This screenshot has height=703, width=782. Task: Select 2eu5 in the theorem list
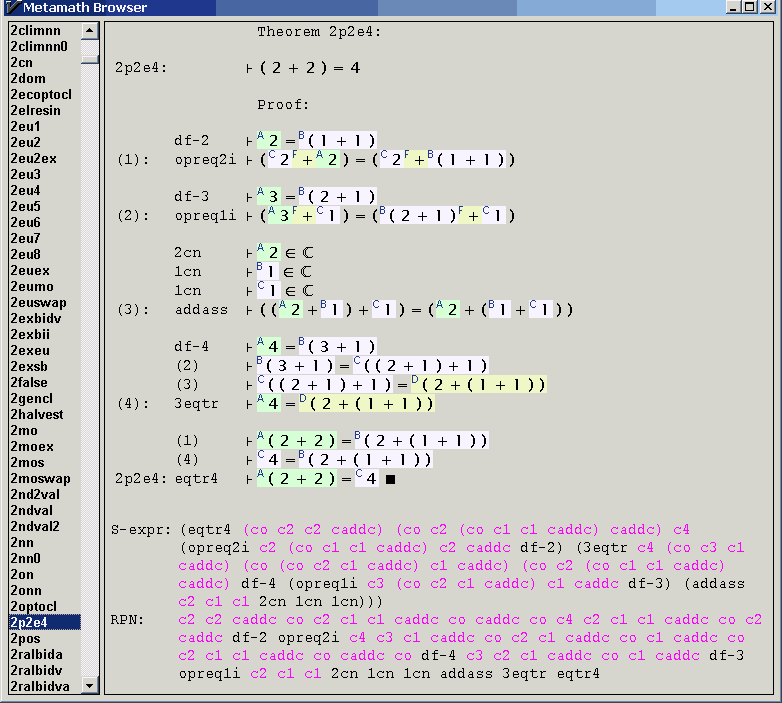click(x=25, y=206)
